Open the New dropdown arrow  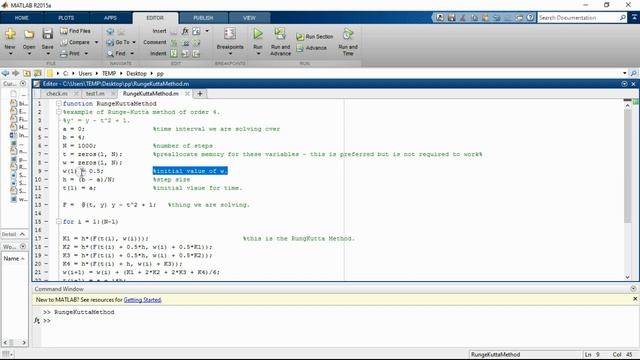coord(10,54)
